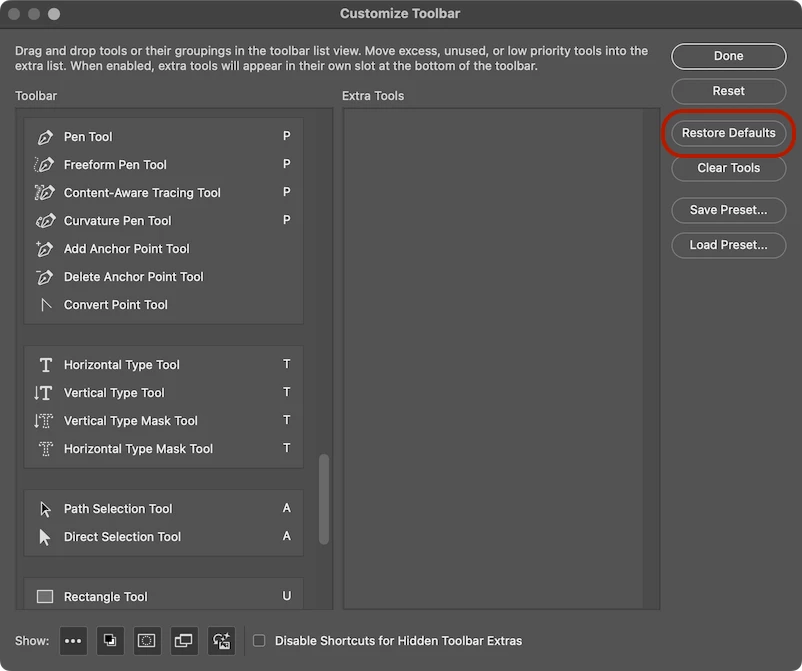Click the A shortcut beside Direct Selection Tool
The width and height of the screenshot is (802, 671).
[x=286, y=536]
